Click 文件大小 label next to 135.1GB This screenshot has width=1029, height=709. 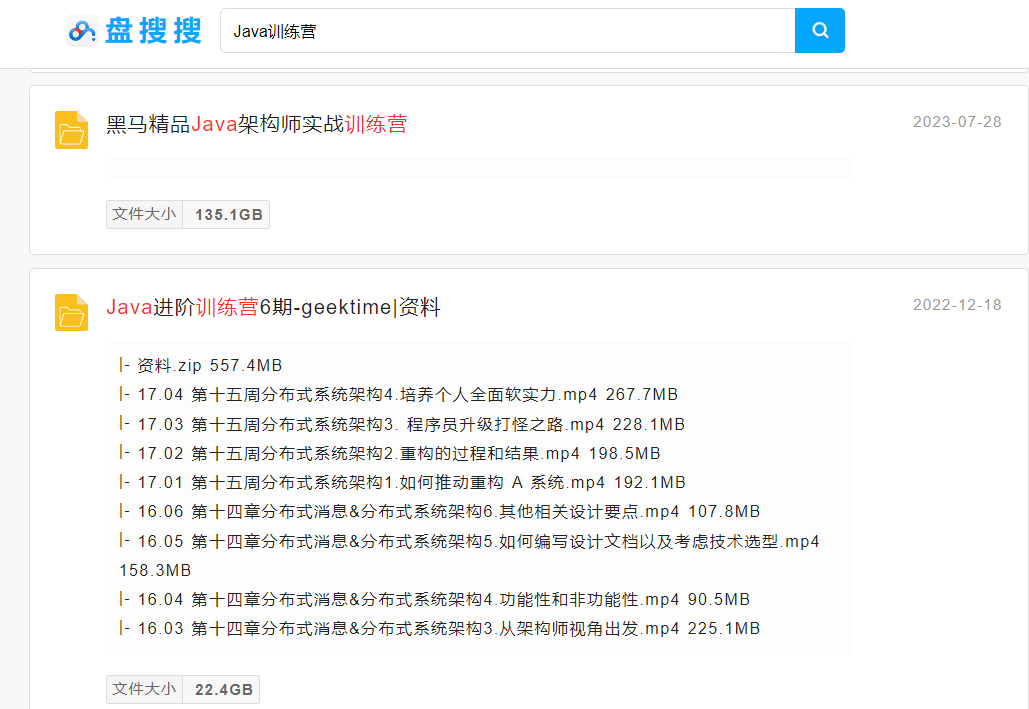click(144, 214)
